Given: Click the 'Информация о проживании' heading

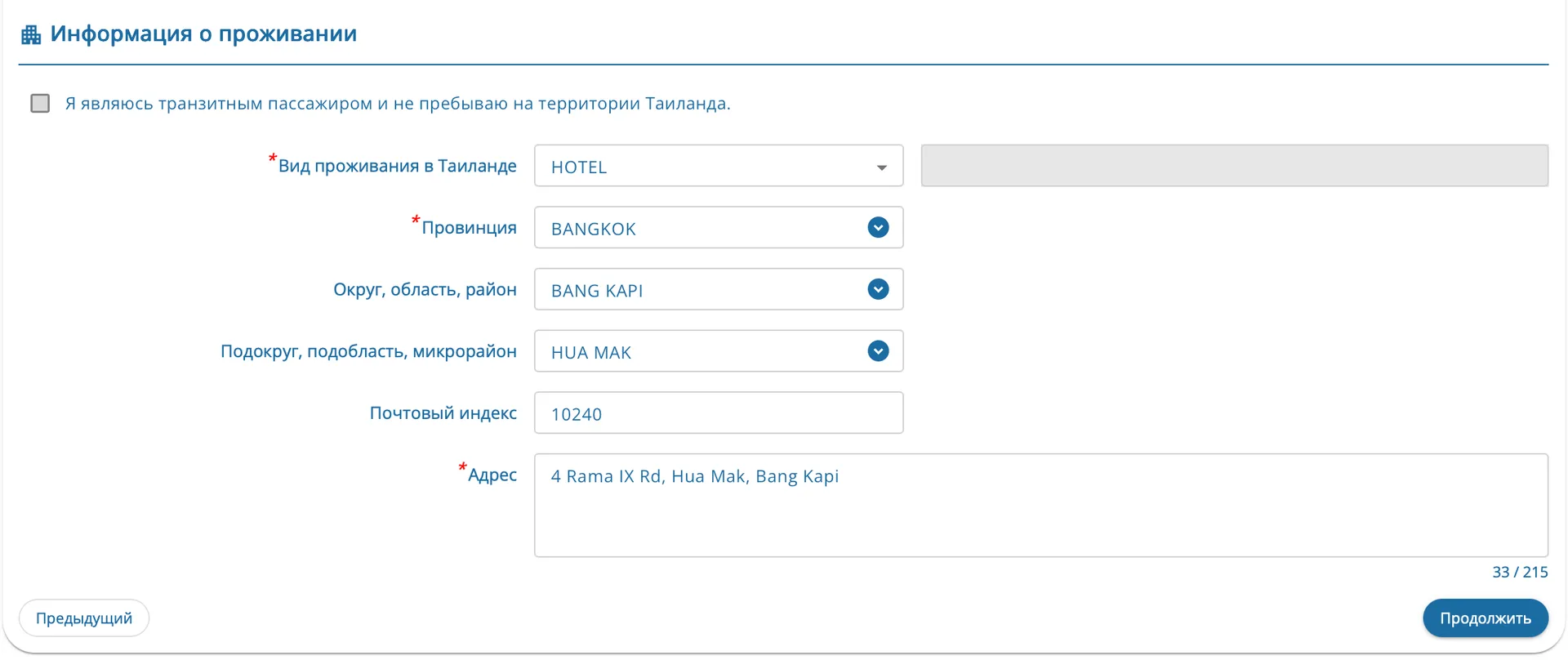Looking at the screenshot, I should pyautogui.click(x=203, y=33).
